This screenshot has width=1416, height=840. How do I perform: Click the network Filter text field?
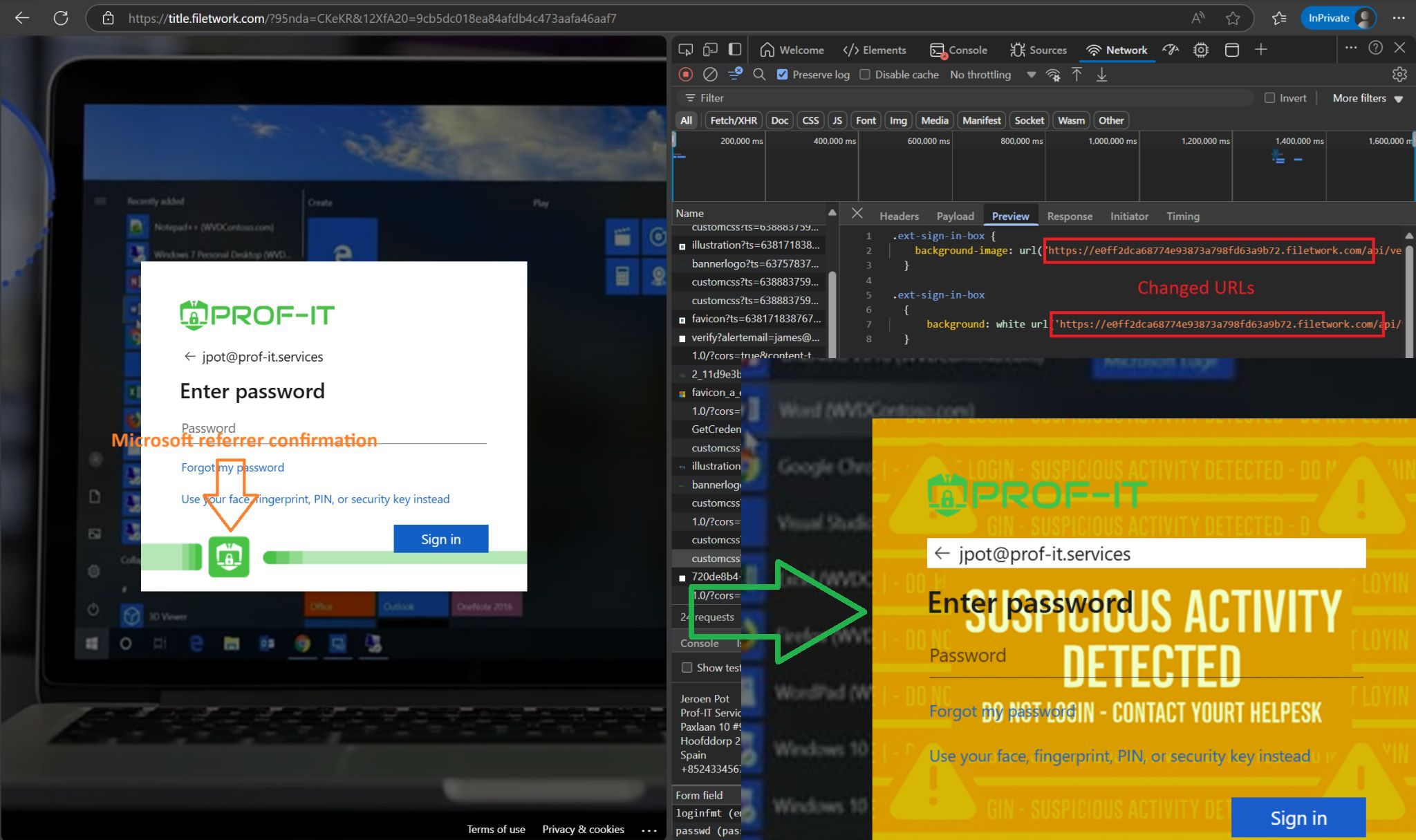[965, 98]
